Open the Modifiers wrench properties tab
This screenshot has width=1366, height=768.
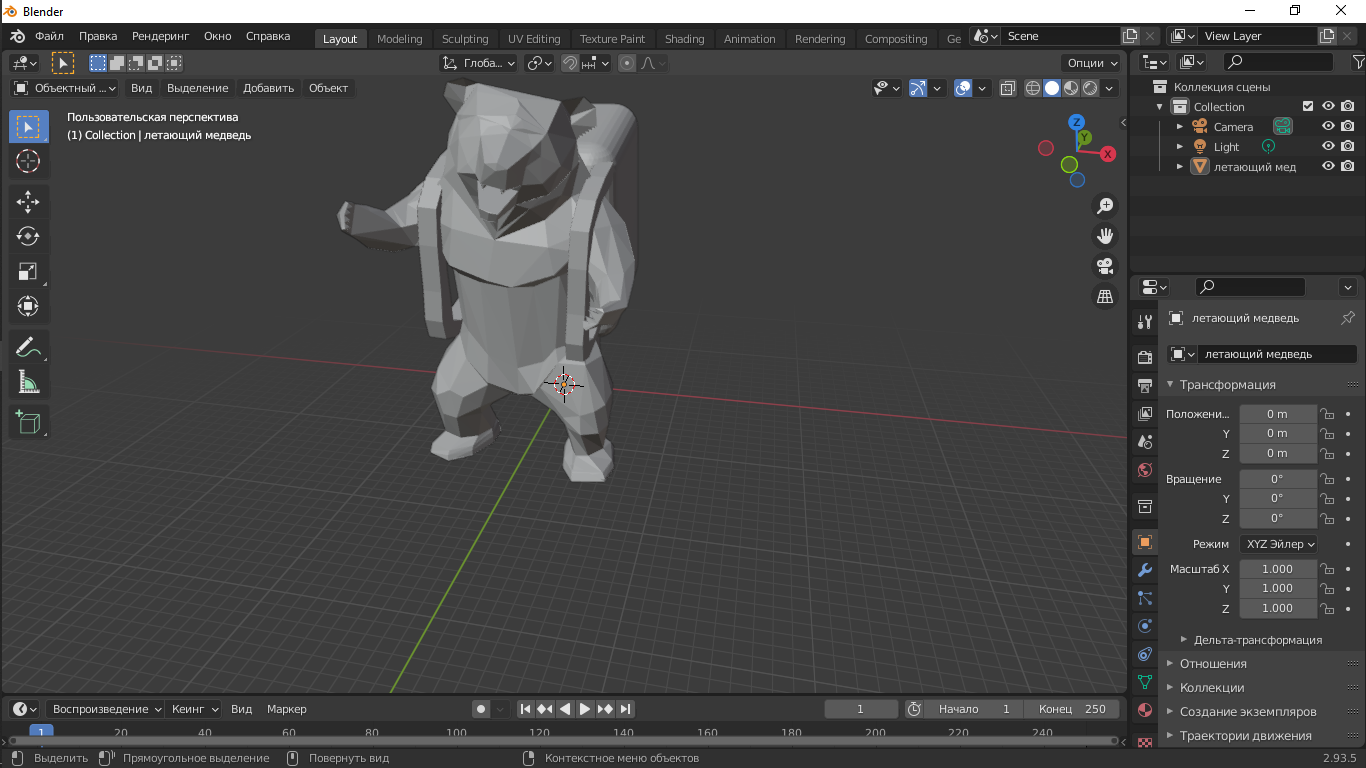click(x=1145, y=570)
